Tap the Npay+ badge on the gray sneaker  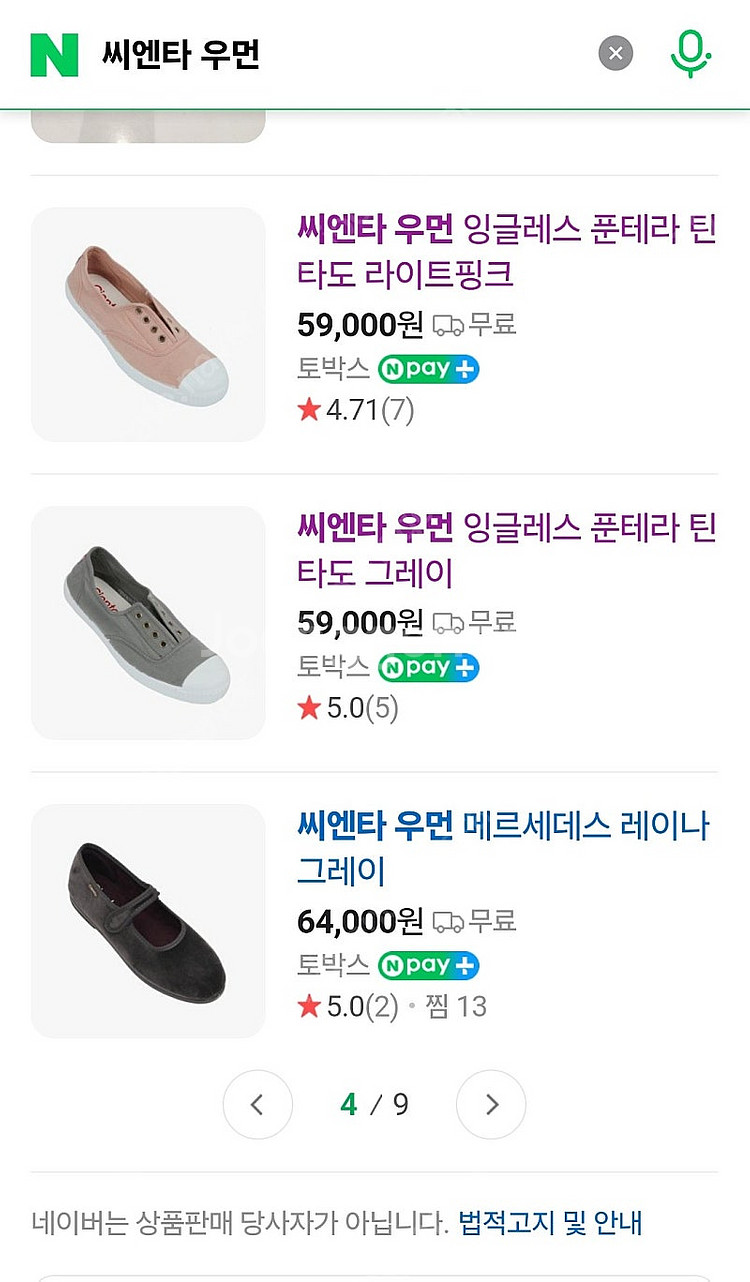click(x=429, y=667)
